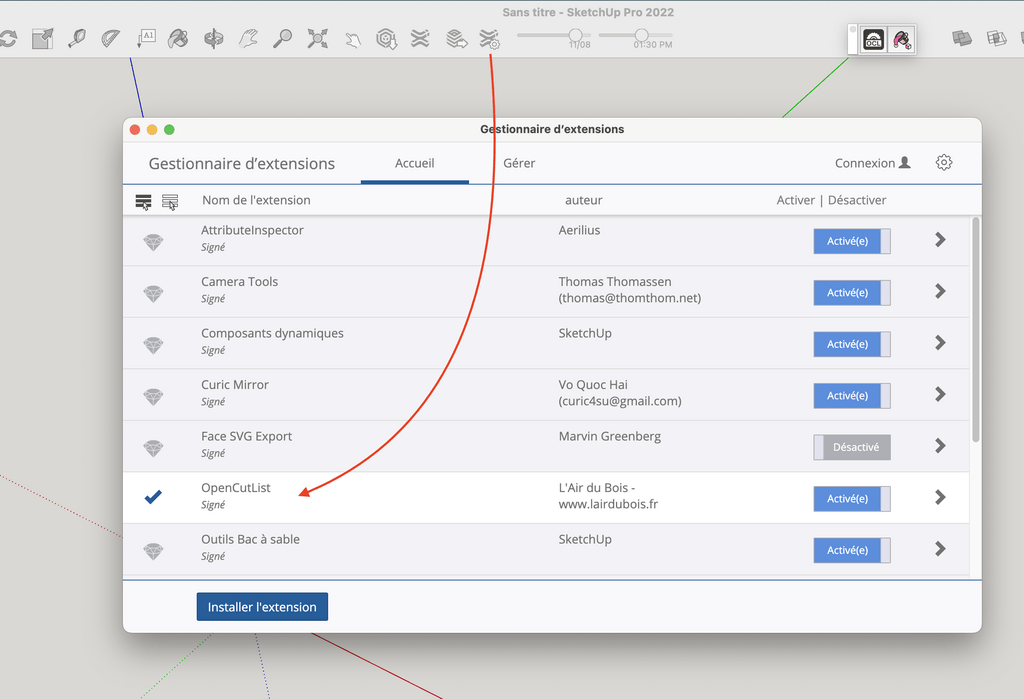1024x699 pixels.
Task: Toggle the OpenCutList Activé(e) switch
Action: [852, 499]
